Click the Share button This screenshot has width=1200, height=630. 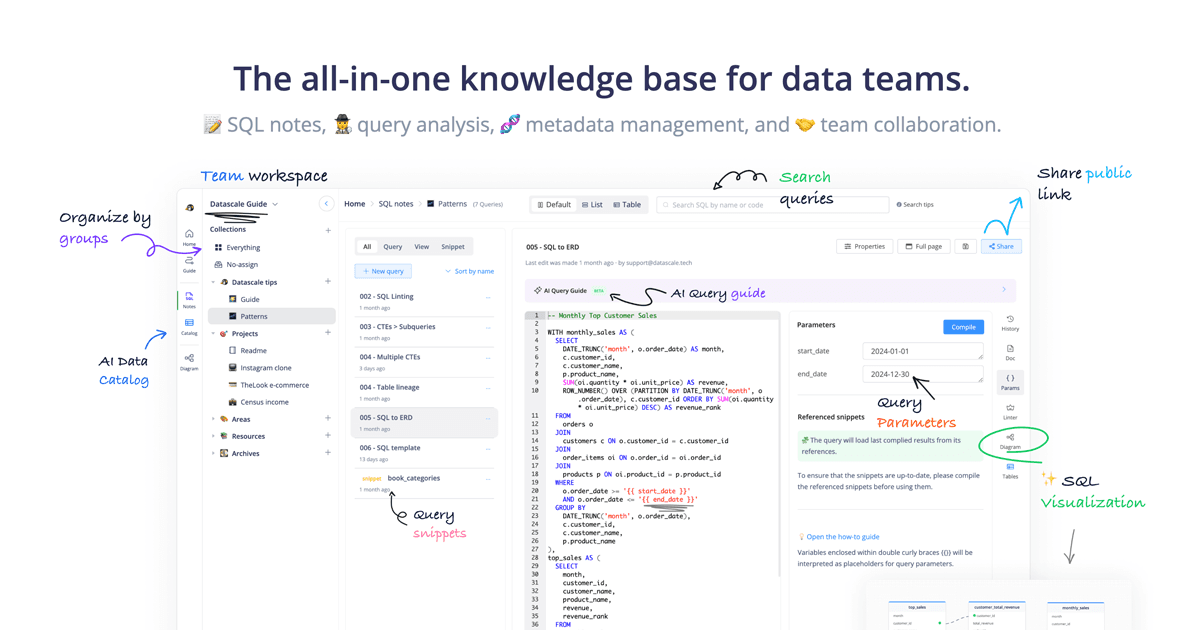[x=1001, y=246]
